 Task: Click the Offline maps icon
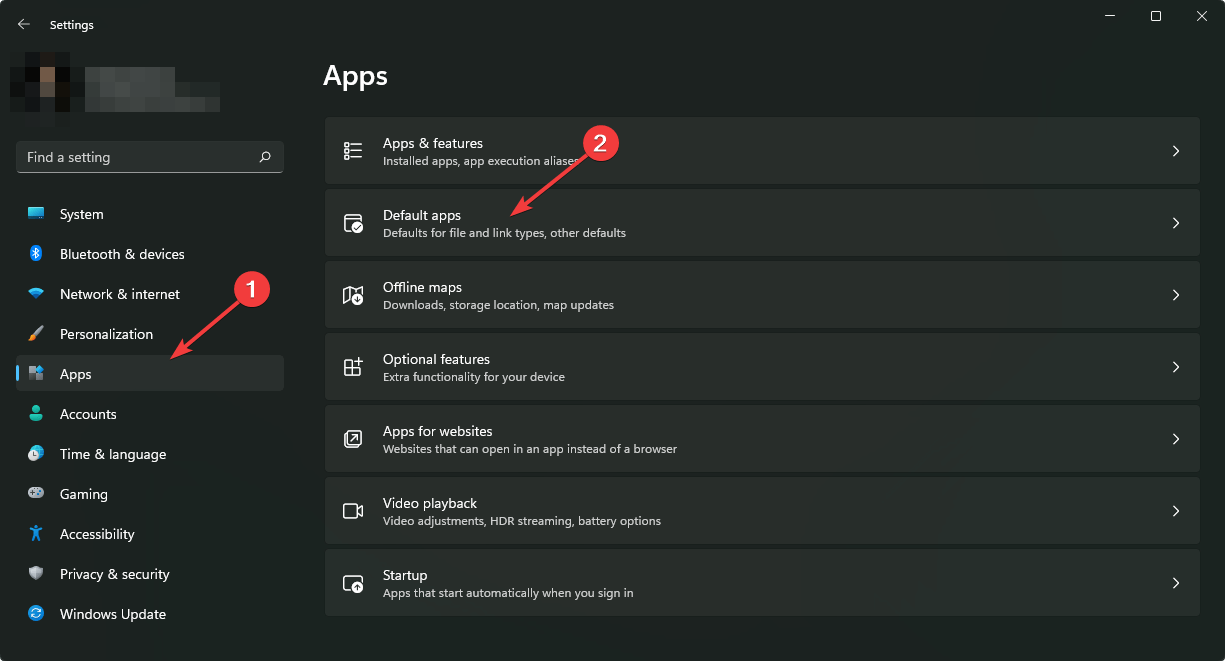pos(353,295)
